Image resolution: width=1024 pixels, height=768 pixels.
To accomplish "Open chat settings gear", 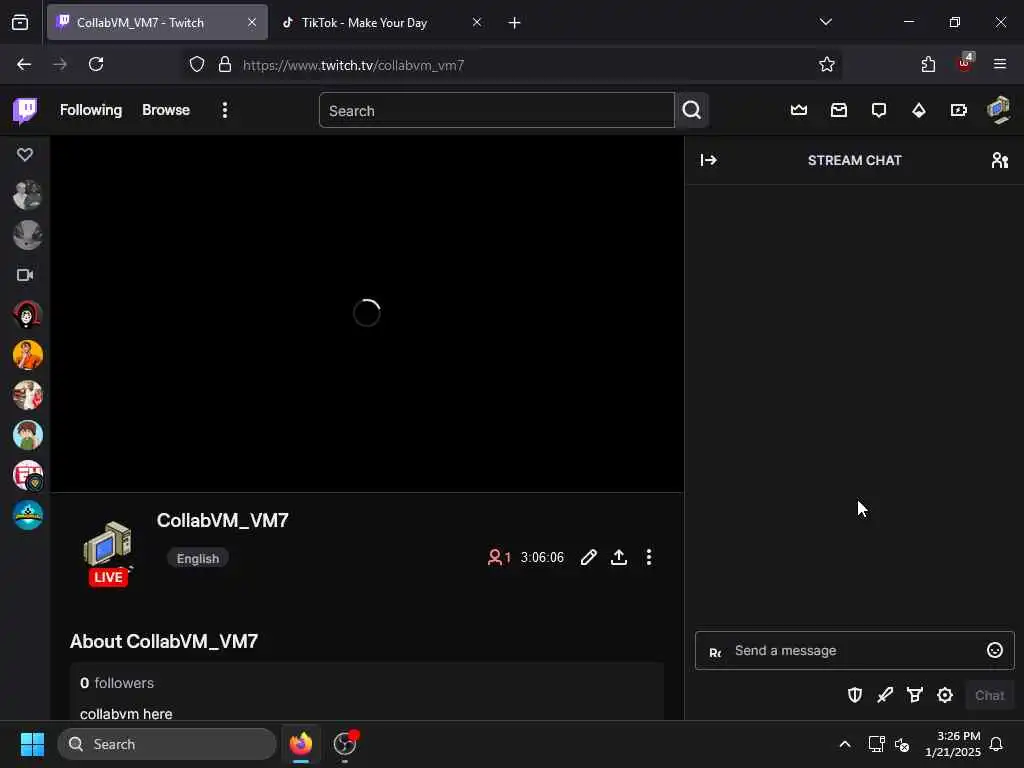I will coord(945,696).
